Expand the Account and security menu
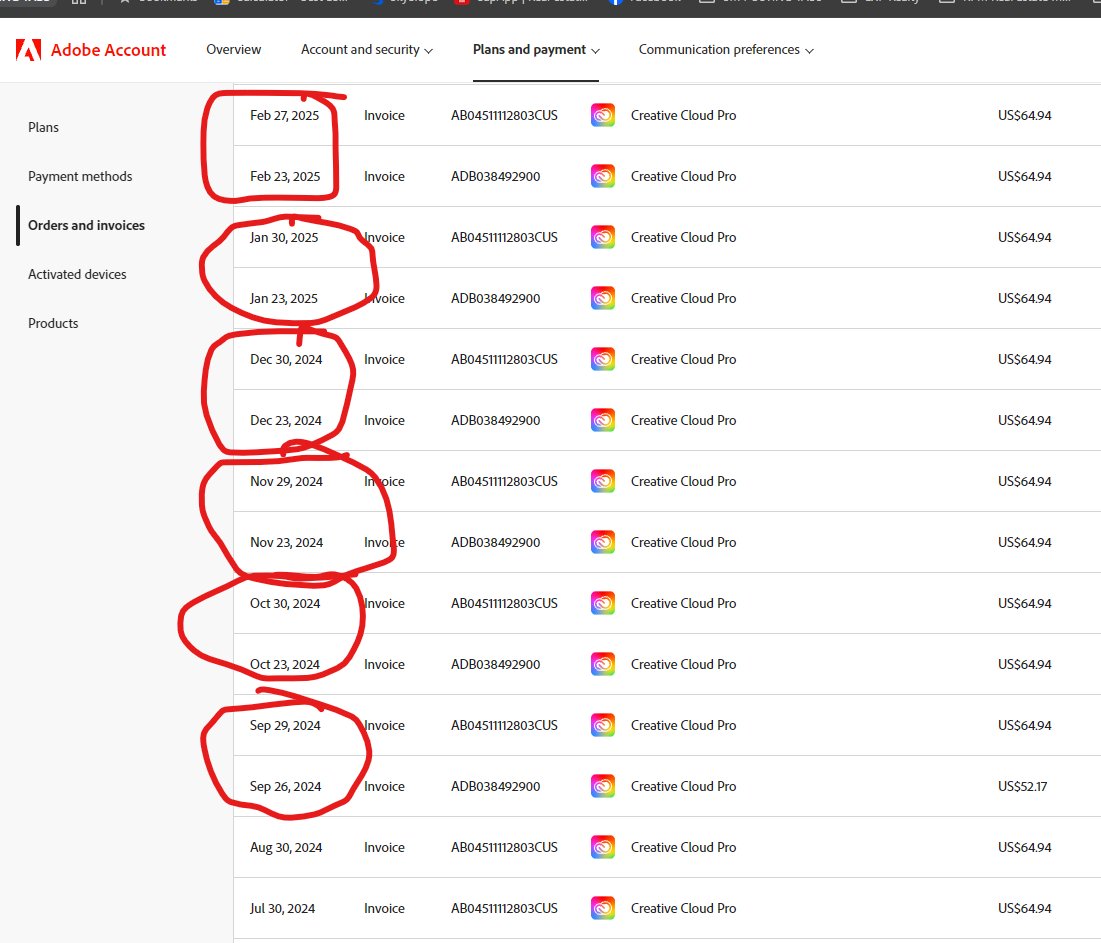Image resolution: width=1101 pixels, height=943 pixels. 367,50
